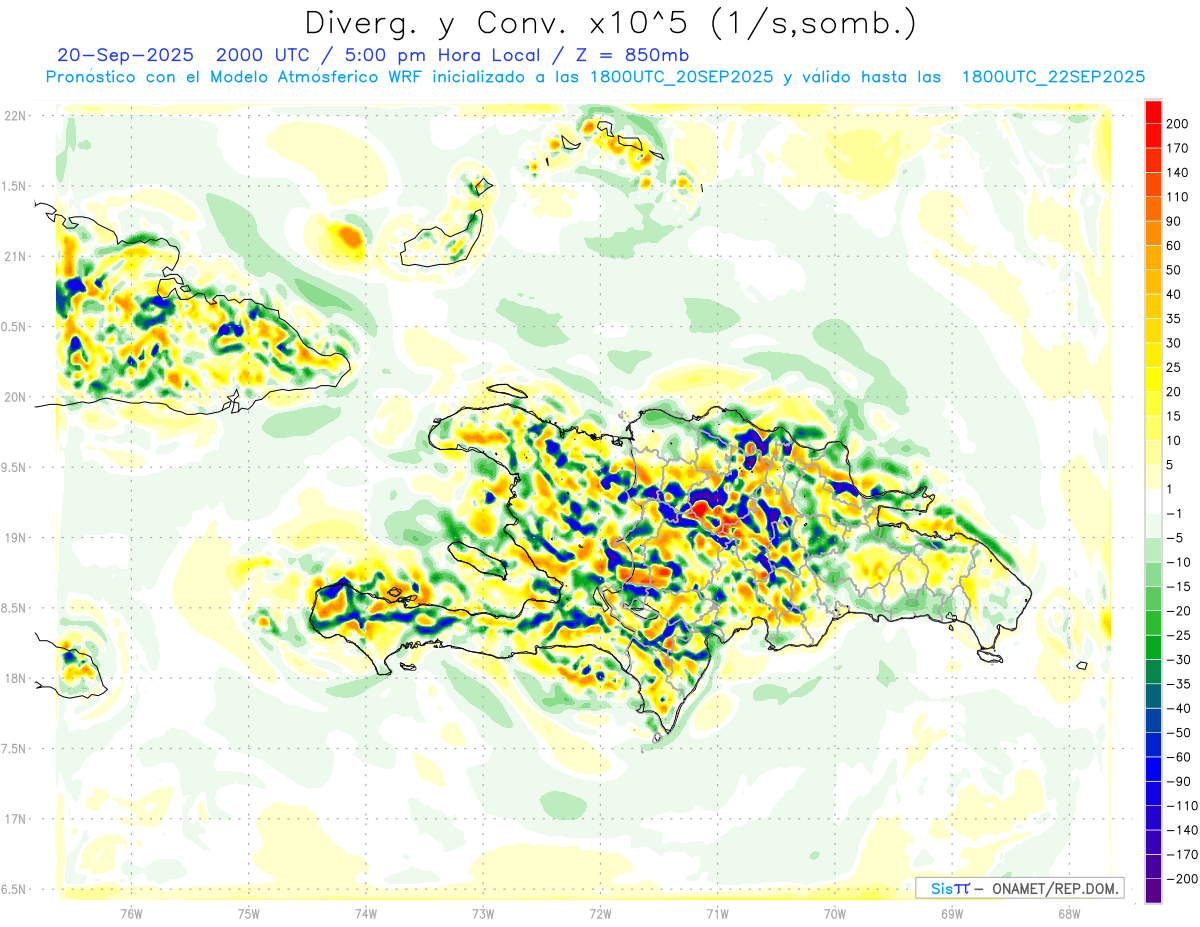This screenshot has height=927, width=1200.
Task: Click the "68W" longitude label
Action: pos(1068,913)
